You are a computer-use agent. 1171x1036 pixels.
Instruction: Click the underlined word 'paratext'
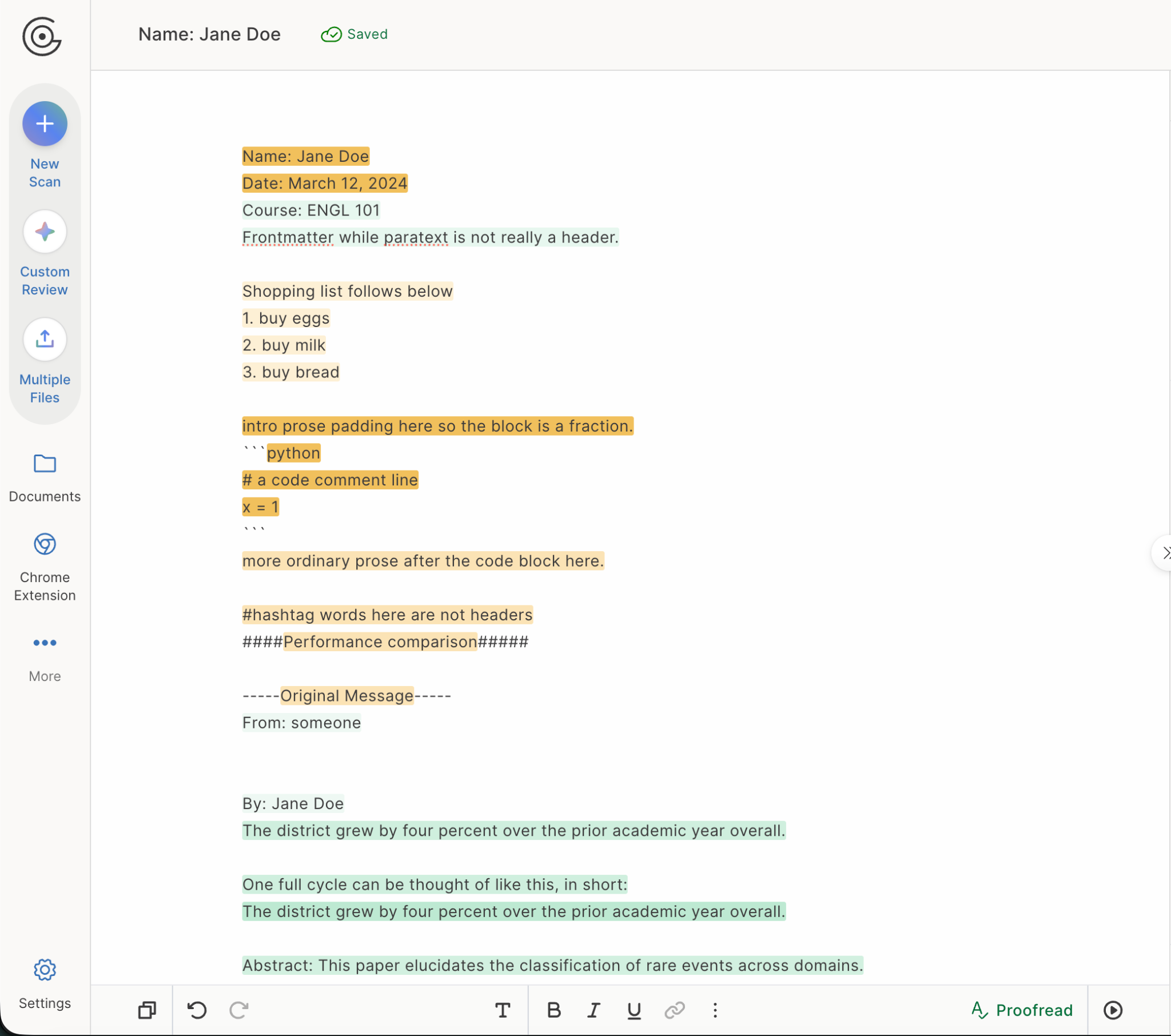pyautogui.click(x=416, y=237)
